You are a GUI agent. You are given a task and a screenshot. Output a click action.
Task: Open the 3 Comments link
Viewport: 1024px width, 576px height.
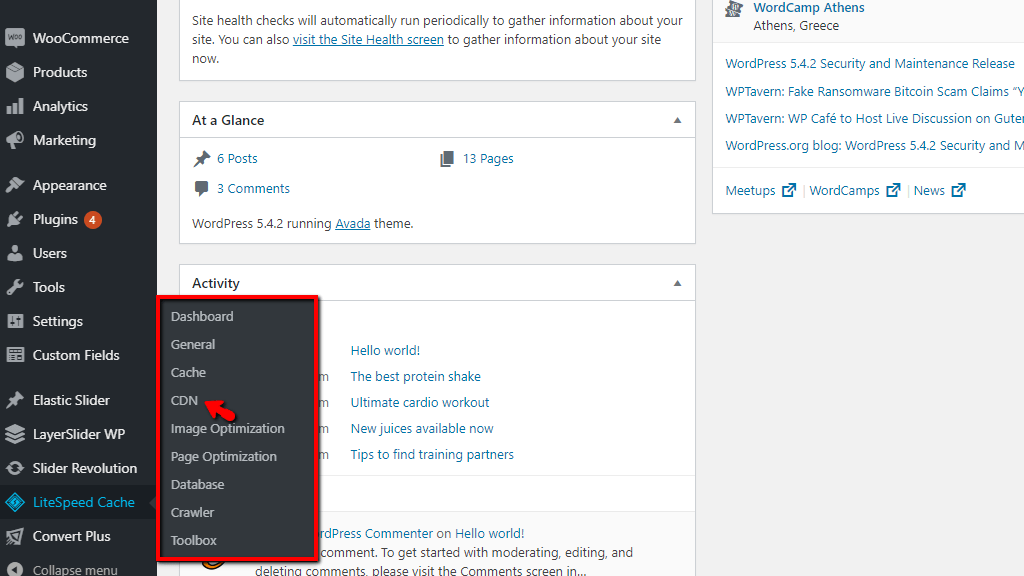pyautogui.click(x=253, y=189)
